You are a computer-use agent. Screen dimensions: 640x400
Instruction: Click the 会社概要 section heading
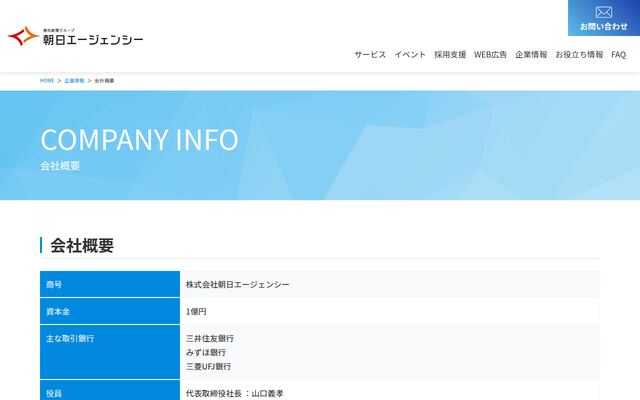pyautogui.click(x=82, y=245)
